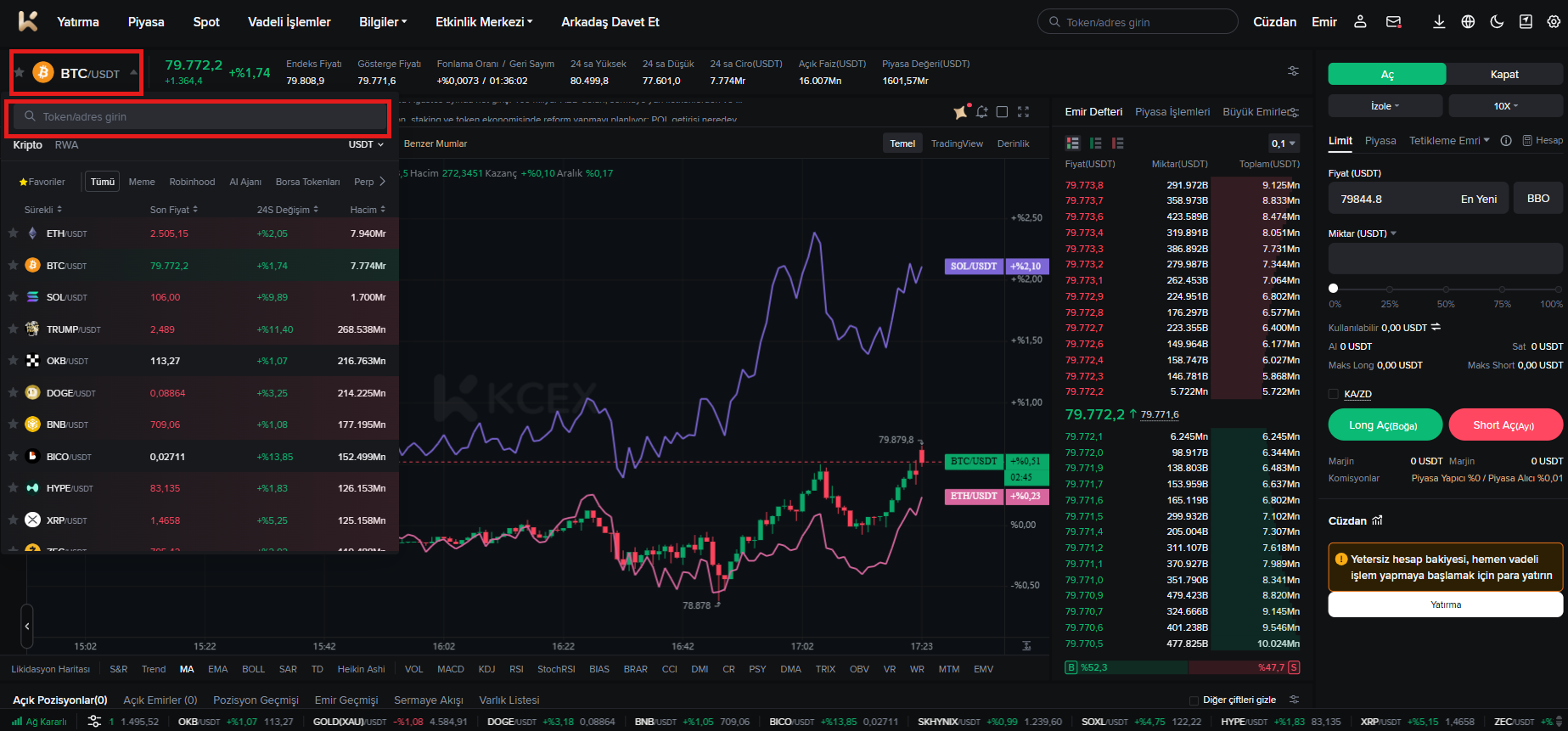Set amount slider to 50%

tap(1446, 289)
